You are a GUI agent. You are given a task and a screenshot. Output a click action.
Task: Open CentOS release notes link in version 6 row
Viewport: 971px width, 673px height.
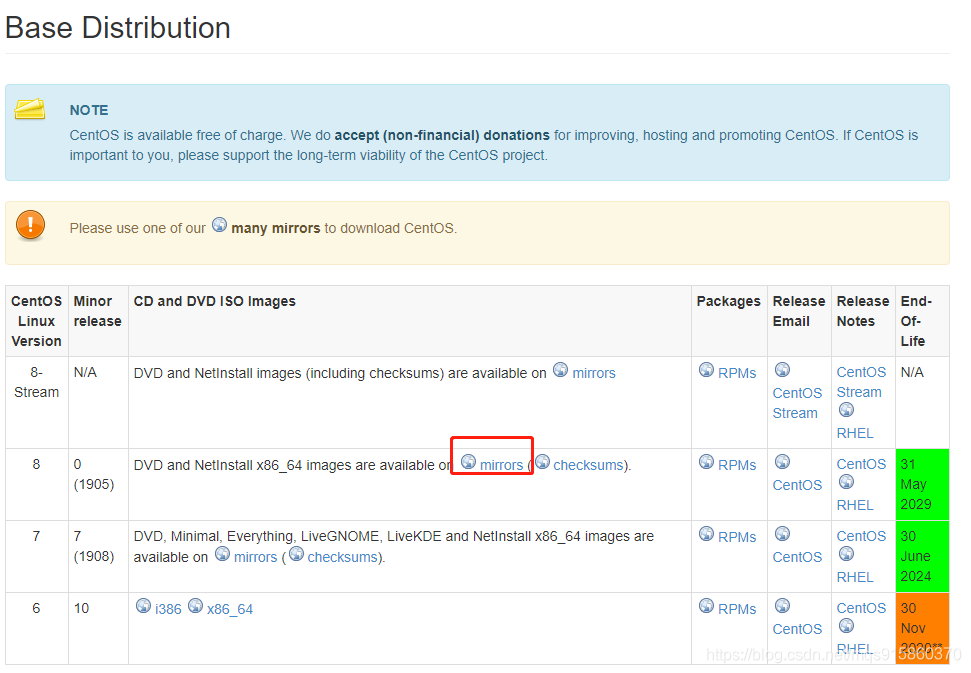(x=861, y=608)
